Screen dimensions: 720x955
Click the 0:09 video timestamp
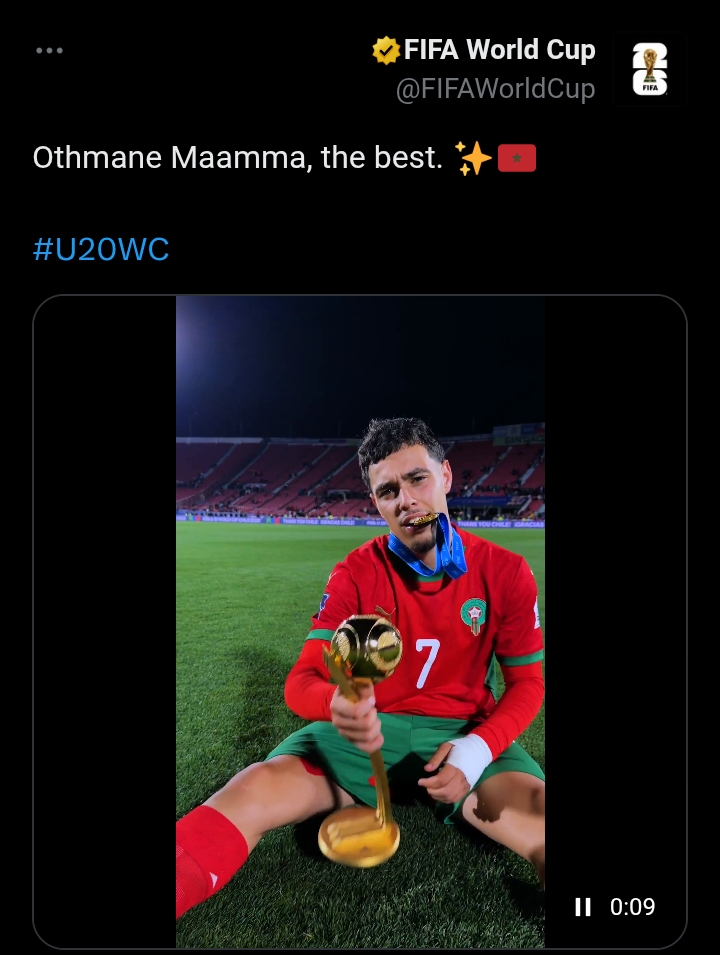point(632,907)
